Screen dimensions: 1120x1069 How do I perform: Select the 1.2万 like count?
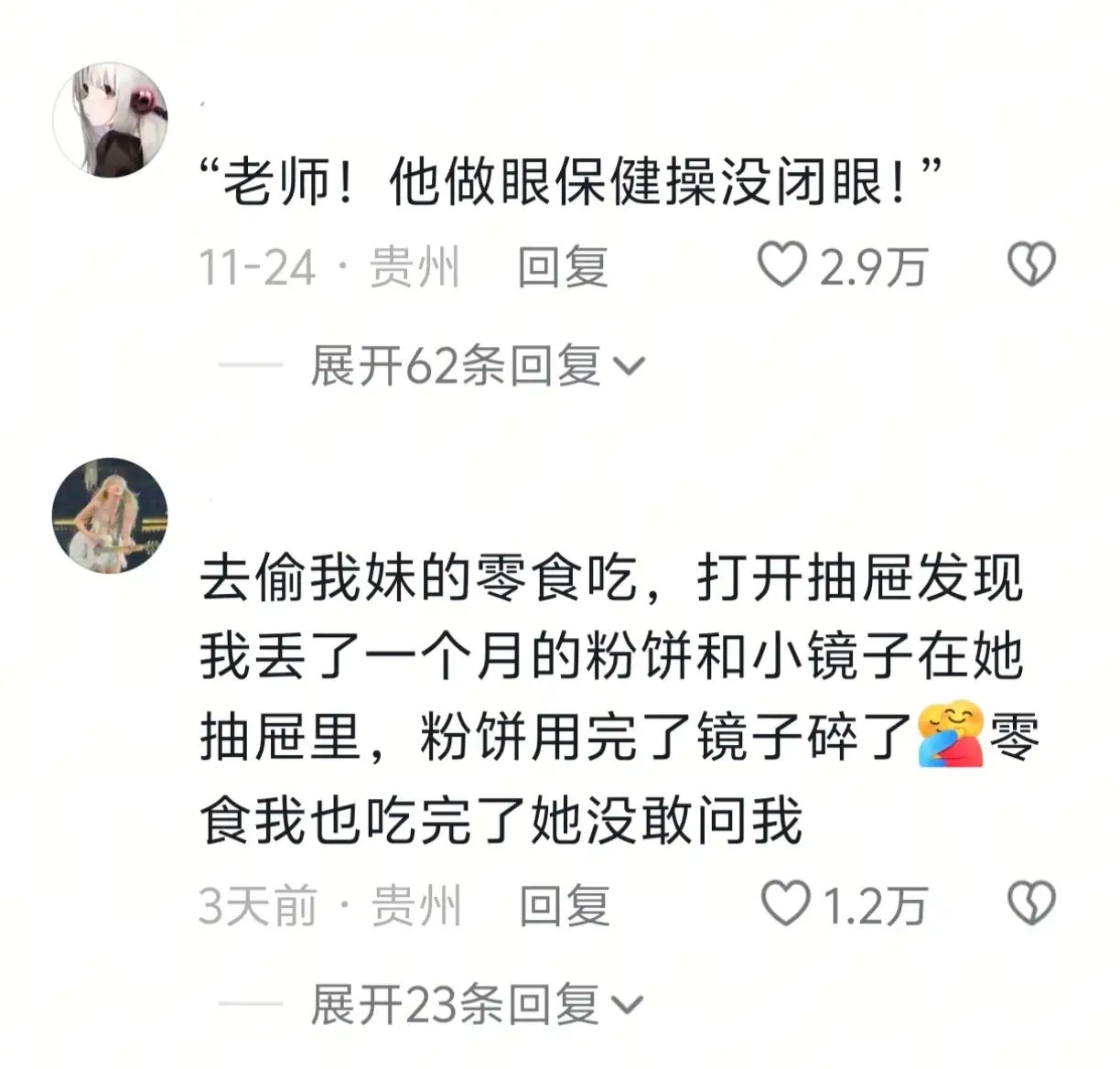(876, 906)
